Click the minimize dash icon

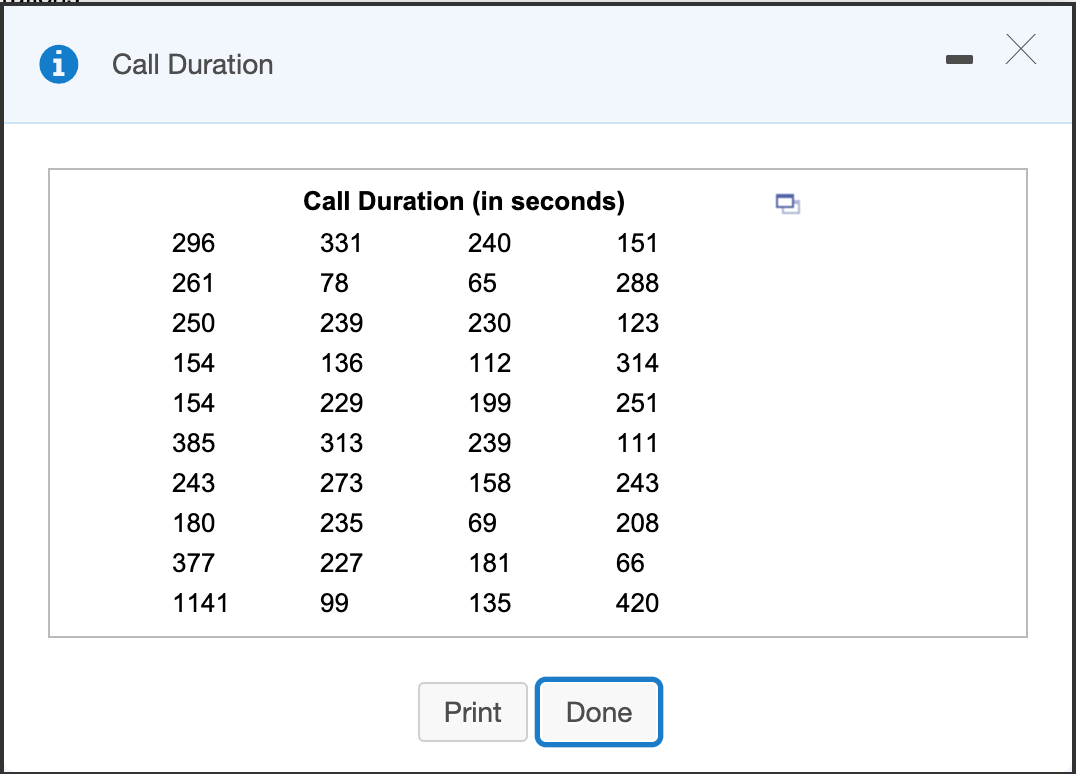[x=959, y=59]
